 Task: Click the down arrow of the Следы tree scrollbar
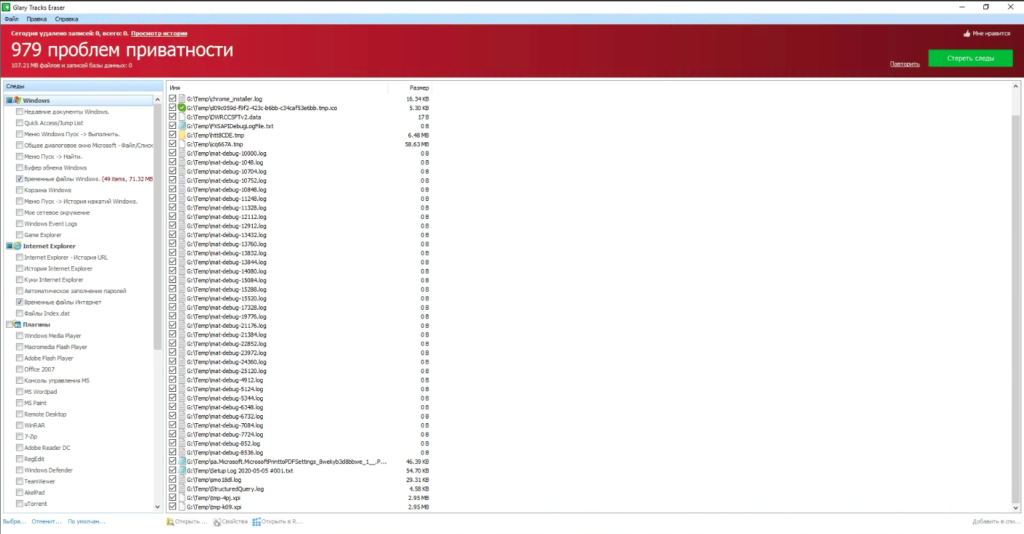[157, 507]
